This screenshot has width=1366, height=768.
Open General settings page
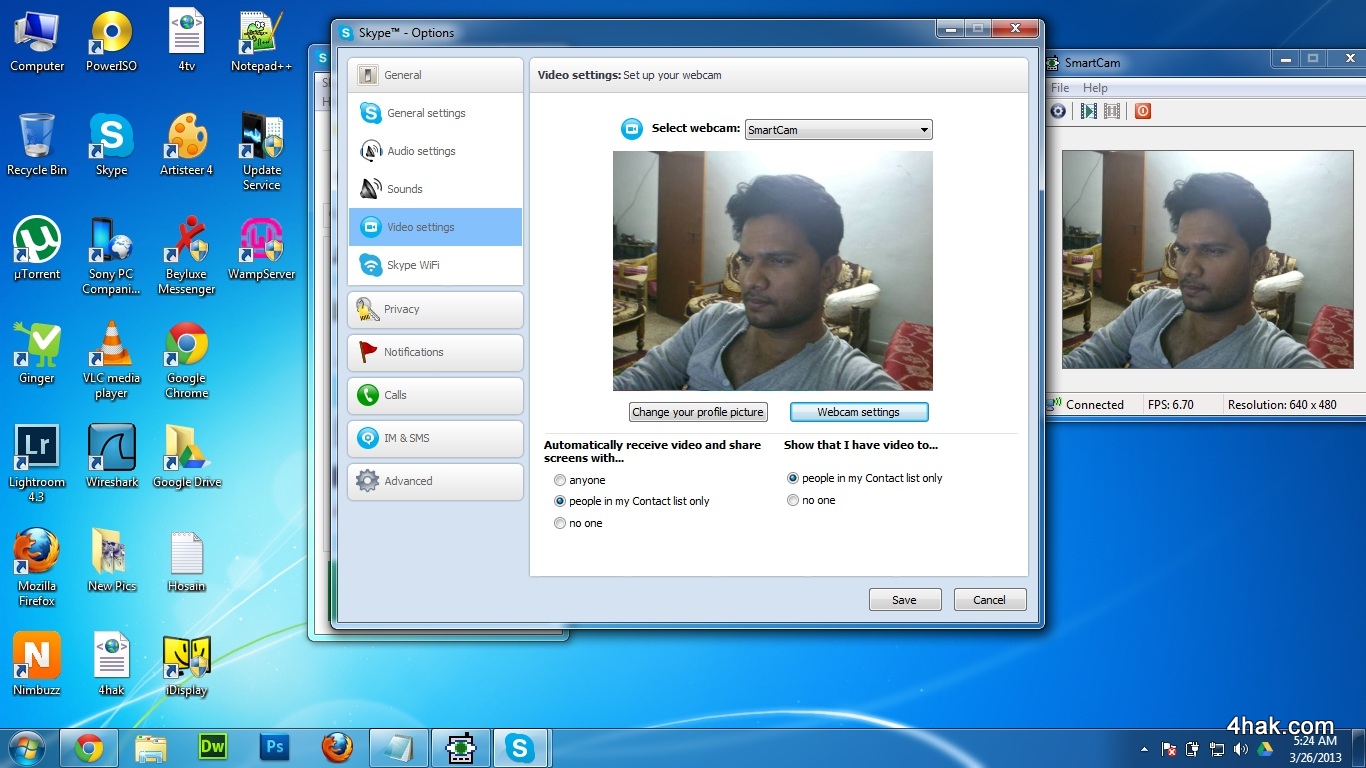(435, 113)
